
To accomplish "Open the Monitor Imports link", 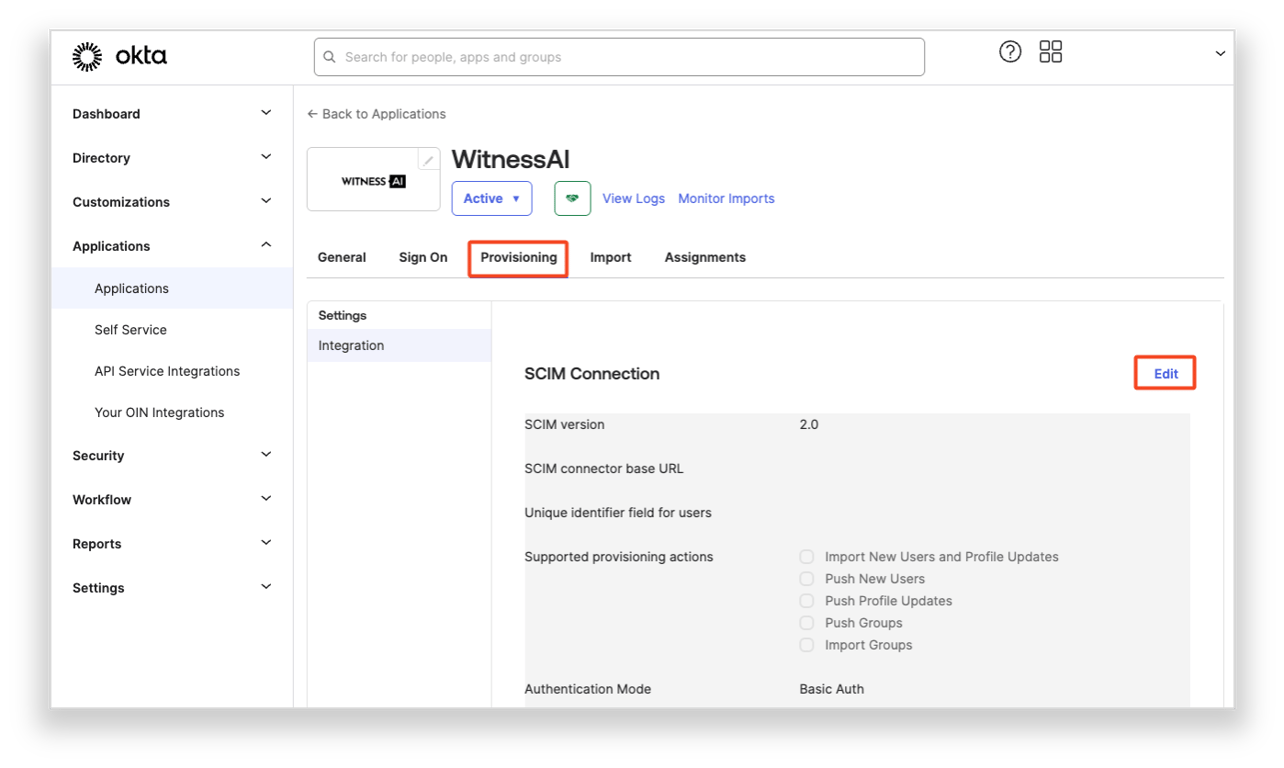I will [726, 198].
